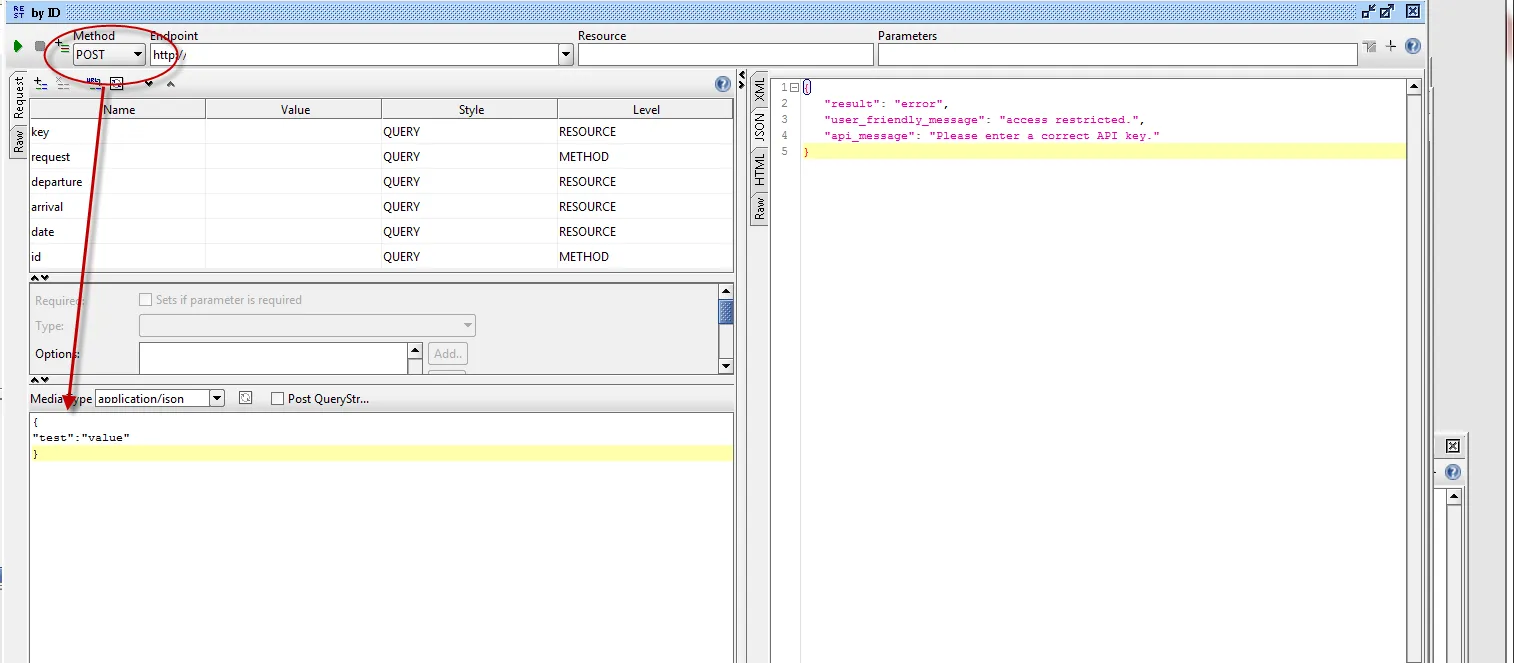Screen dimensions: 1514x663
Task: Select the 'request' parameter name cell
Action: tap(118, 157)
